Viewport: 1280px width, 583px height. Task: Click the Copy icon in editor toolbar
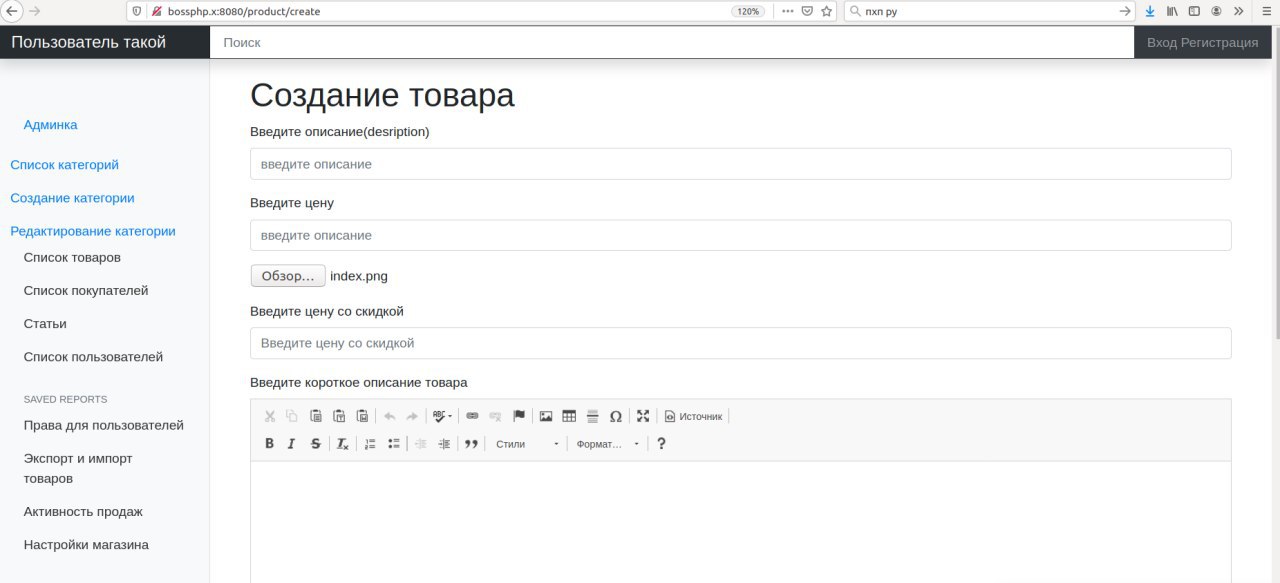click(x=292, y=416)
